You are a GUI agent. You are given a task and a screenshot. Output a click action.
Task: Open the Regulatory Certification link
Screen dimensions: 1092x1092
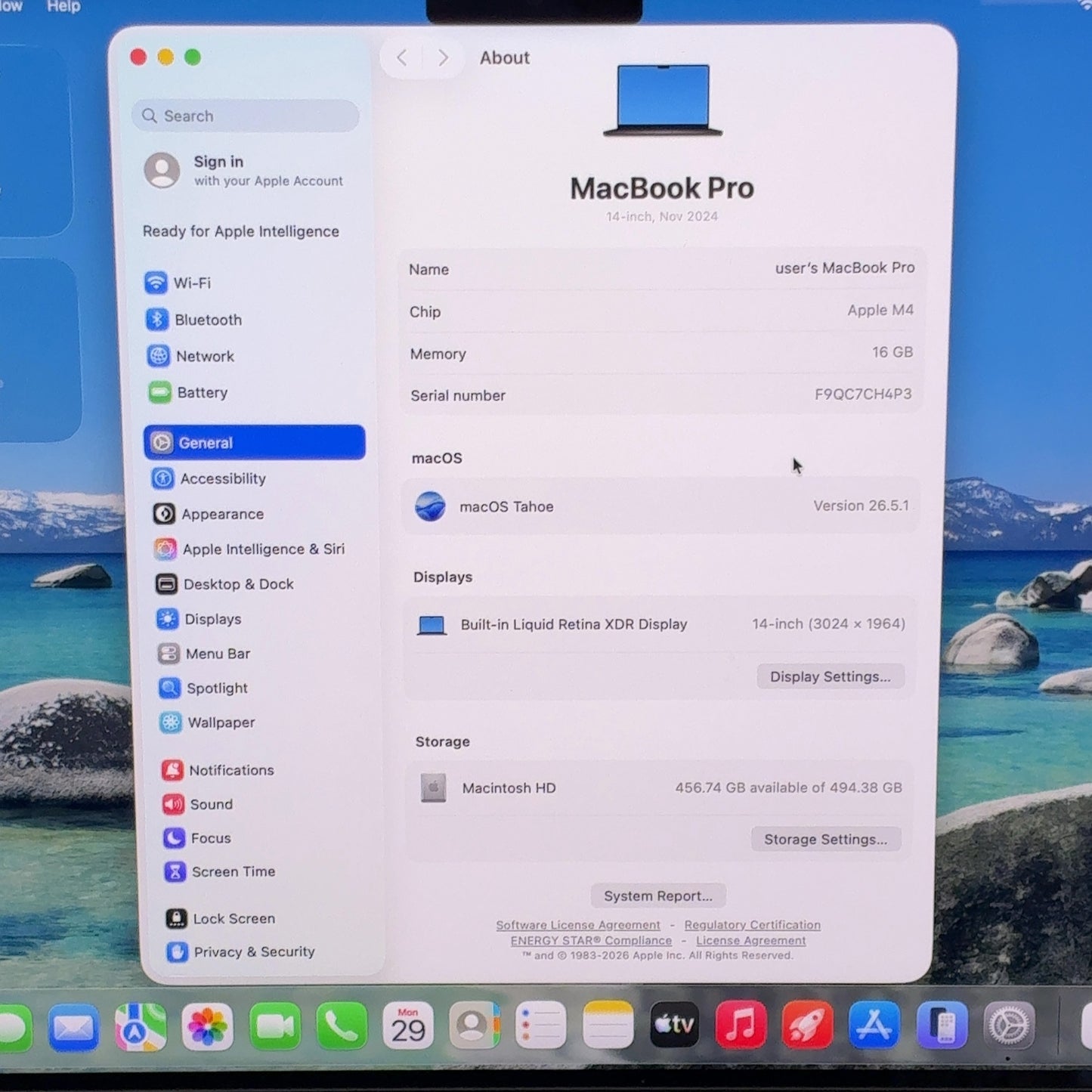(753, 925)
